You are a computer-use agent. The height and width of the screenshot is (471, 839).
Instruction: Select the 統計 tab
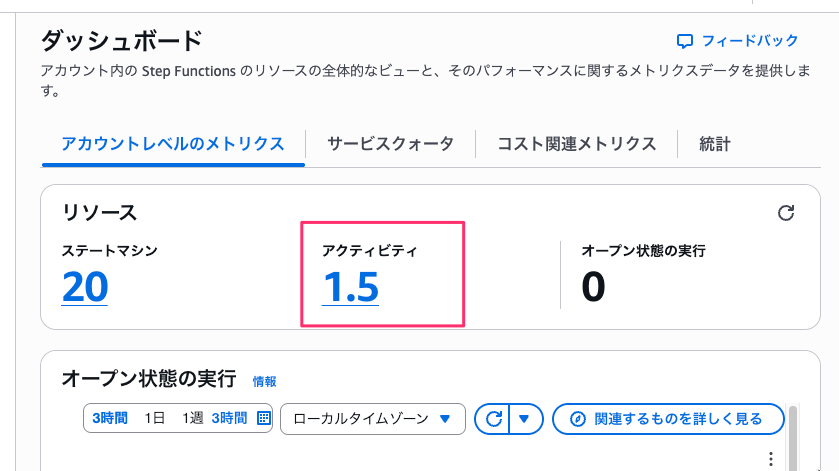coord(715,144)
